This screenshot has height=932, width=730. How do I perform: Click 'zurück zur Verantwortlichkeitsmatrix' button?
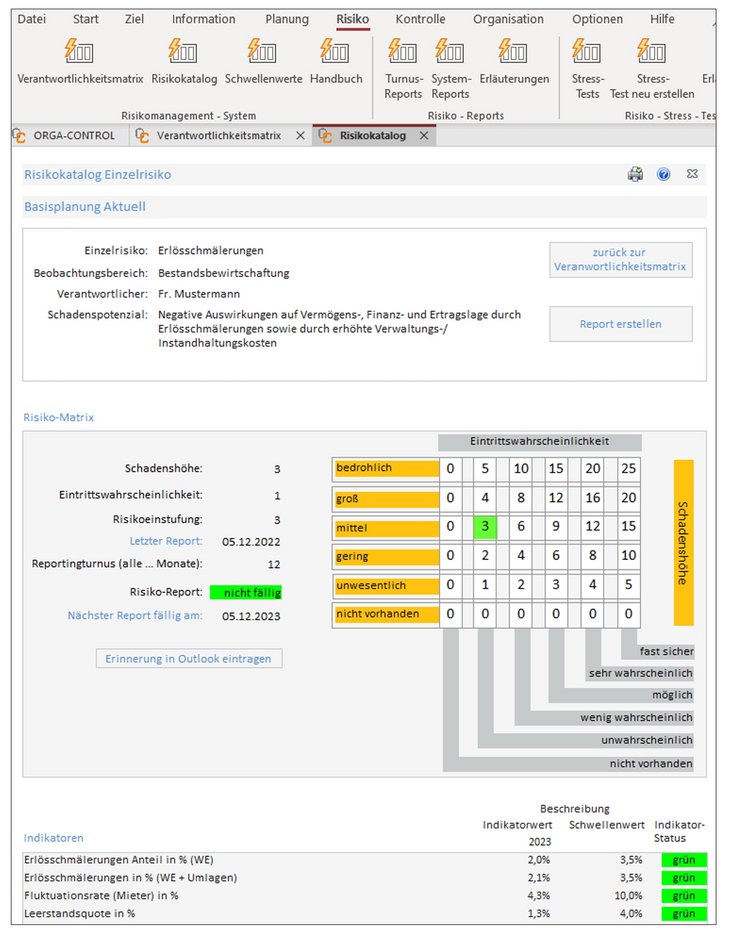point(620,260)
